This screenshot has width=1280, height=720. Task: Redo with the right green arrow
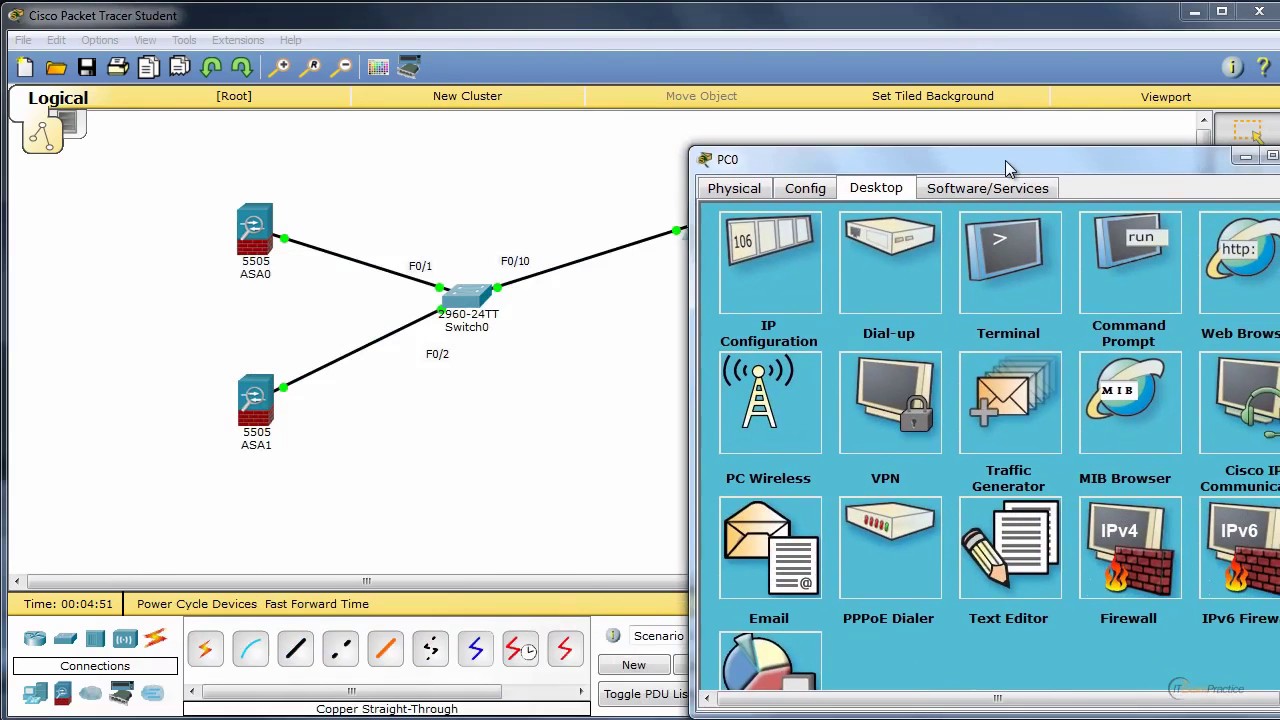pyautogui.click(x=242, y=67)
